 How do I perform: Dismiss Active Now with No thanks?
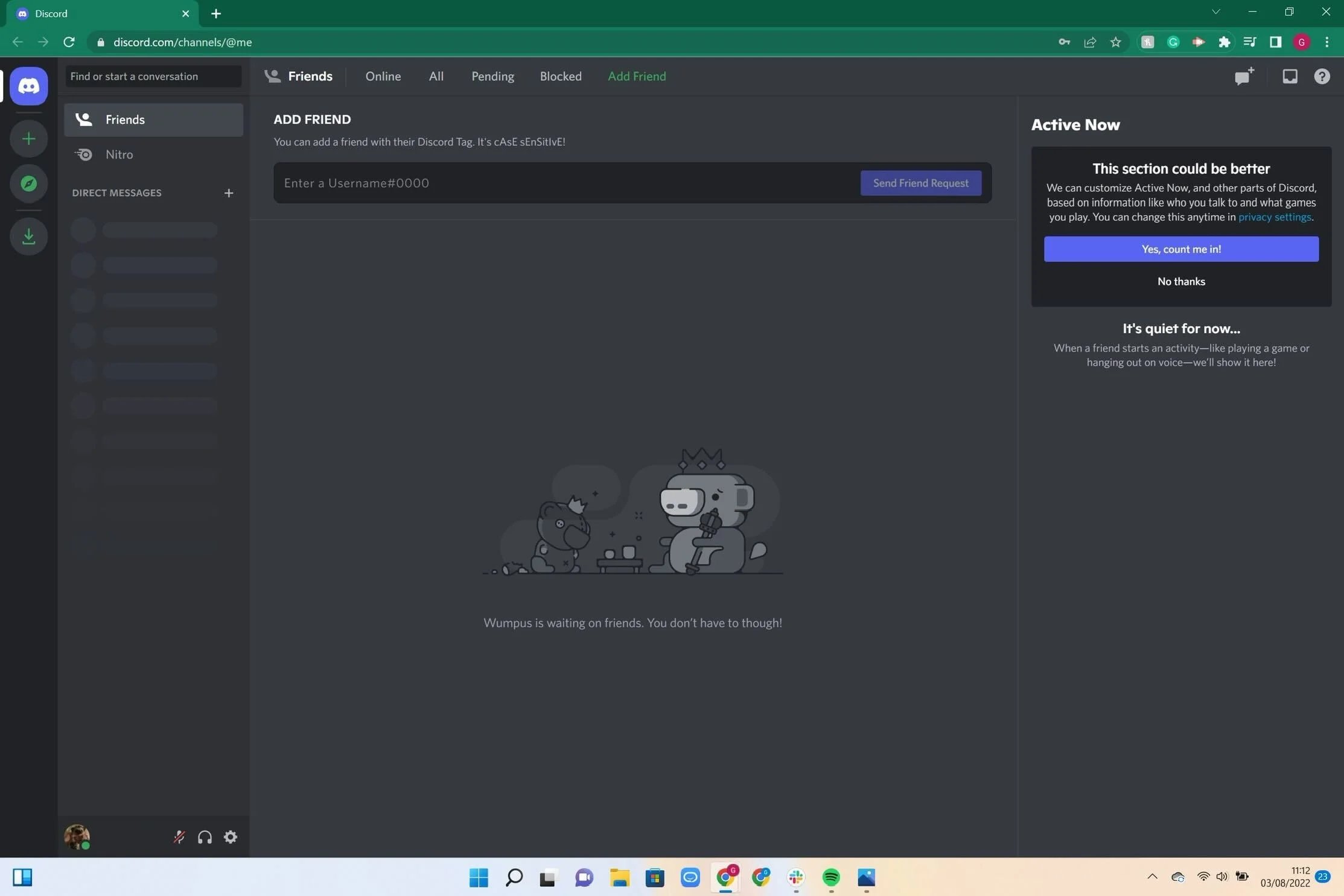[x=1181, y=281]
